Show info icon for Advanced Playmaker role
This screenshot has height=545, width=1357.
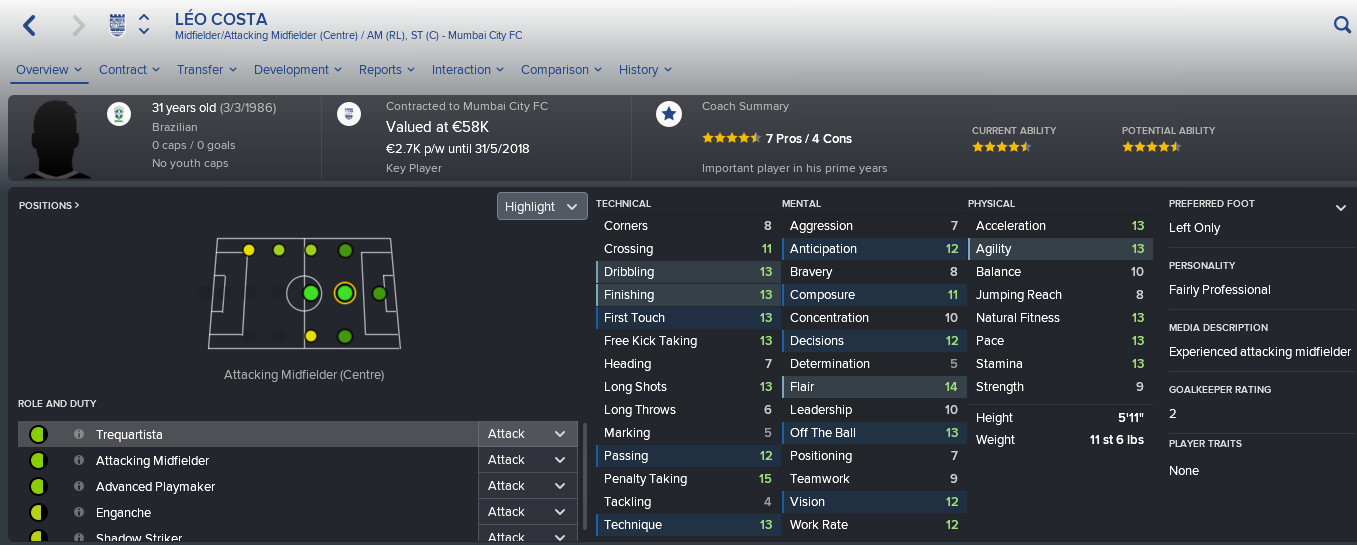(79, 486)
